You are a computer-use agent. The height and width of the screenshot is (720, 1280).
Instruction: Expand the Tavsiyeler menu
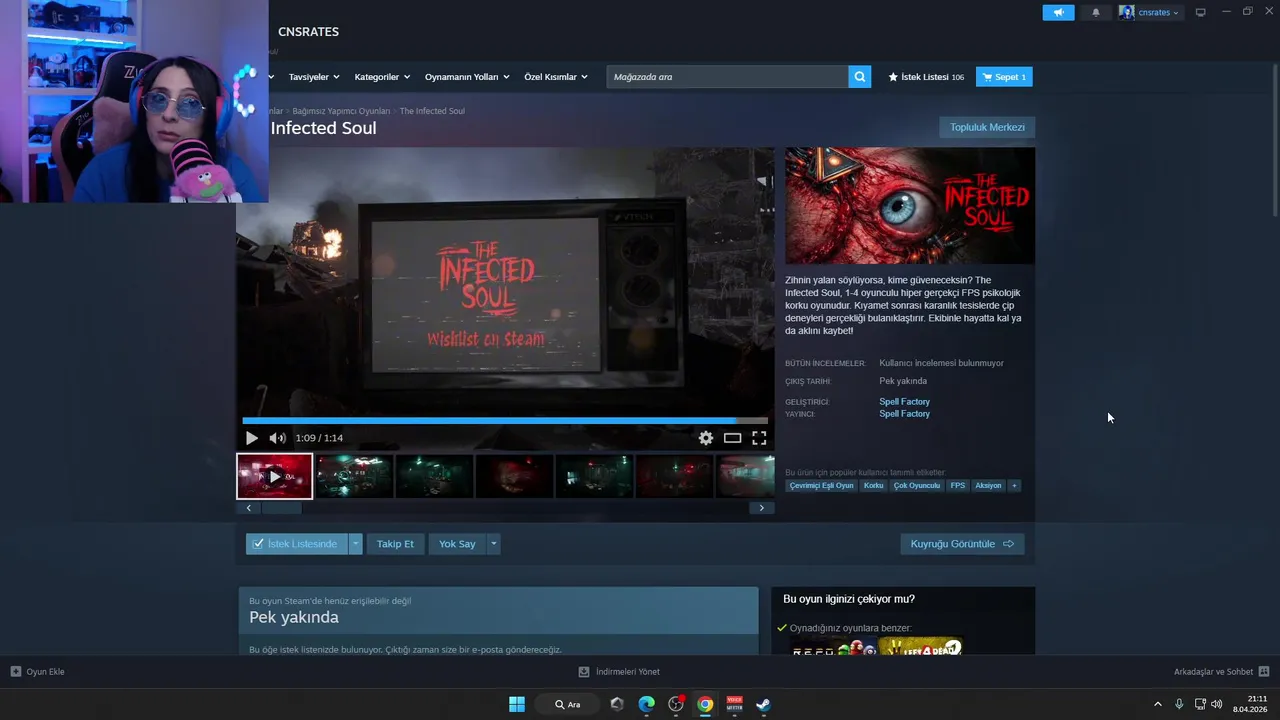click(314, 77)
